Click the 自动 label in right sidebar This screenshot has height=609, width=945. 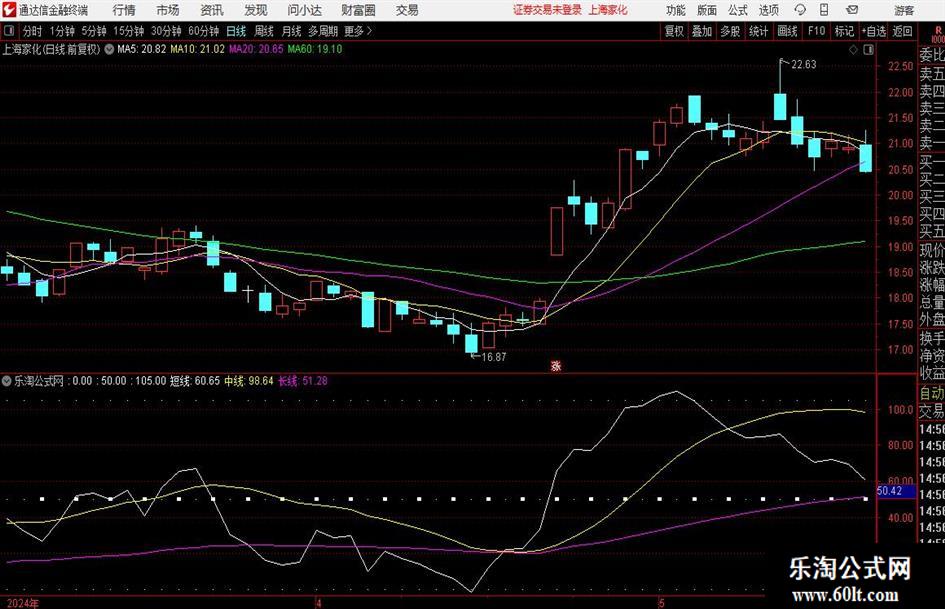pyautogui.click(x=932, y=394)
